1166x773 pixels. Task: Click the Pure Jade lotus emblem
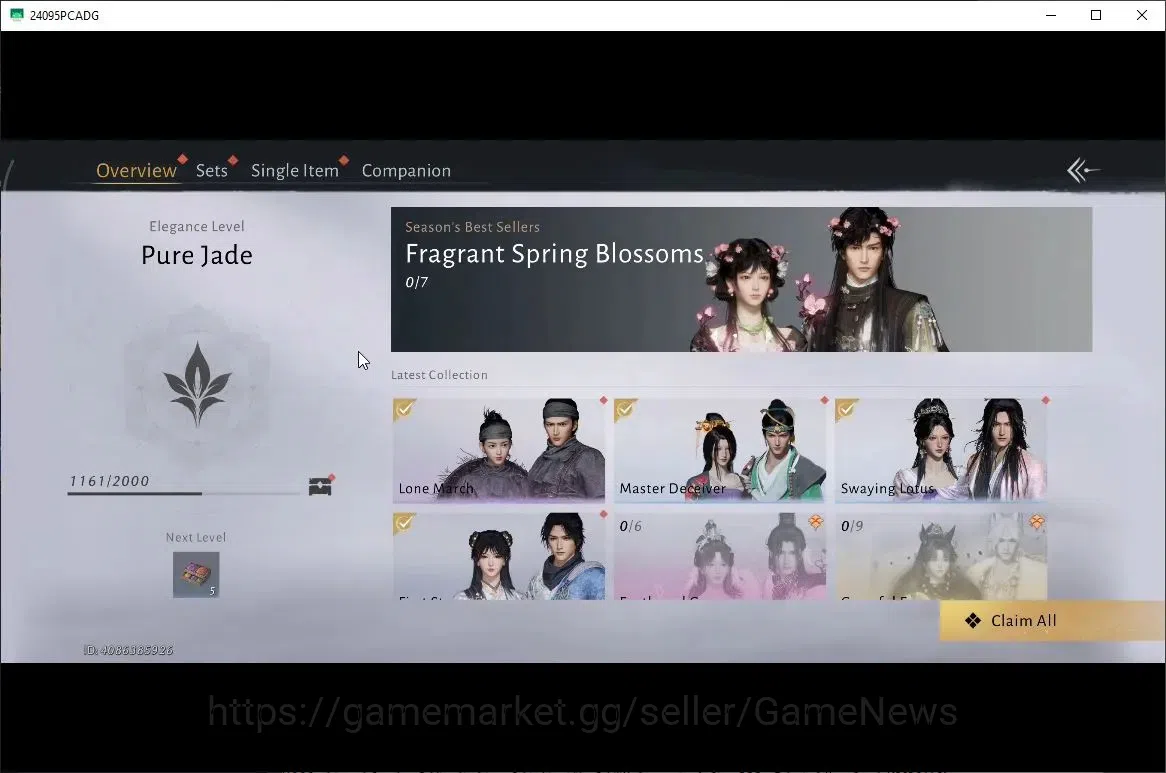tap(197, 384)
